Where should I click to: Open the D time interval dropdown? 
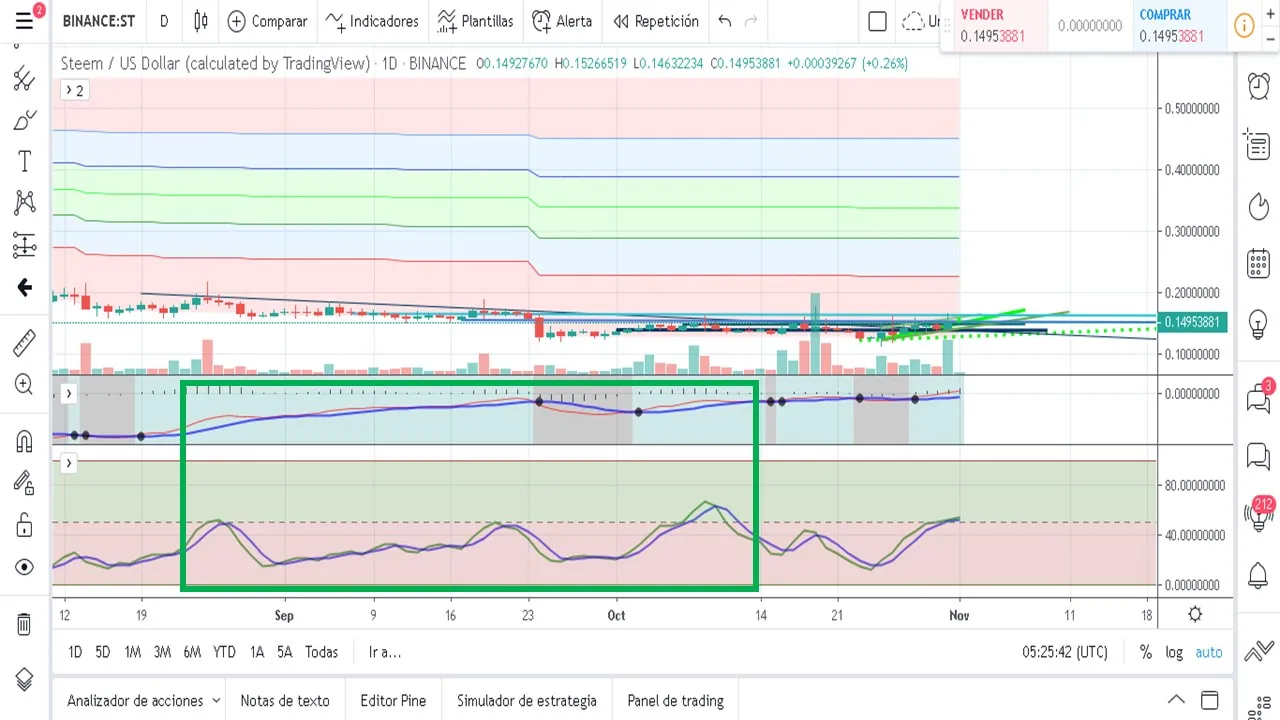click(164, 21)
